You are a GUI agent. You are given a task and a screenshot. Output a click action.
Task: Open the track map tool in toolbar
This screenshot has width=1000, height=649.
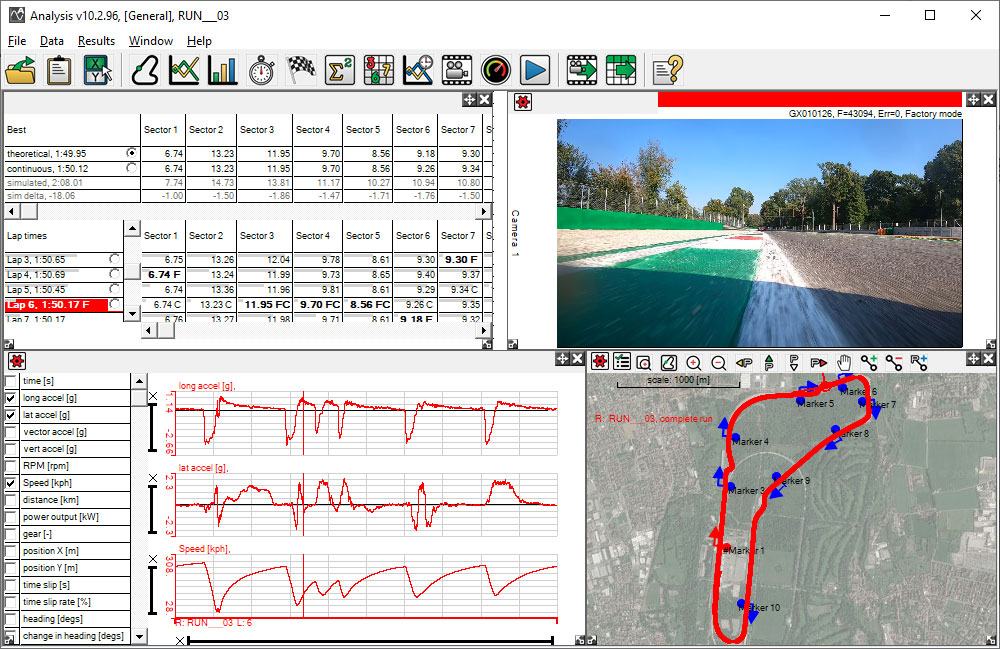(146, 70)
